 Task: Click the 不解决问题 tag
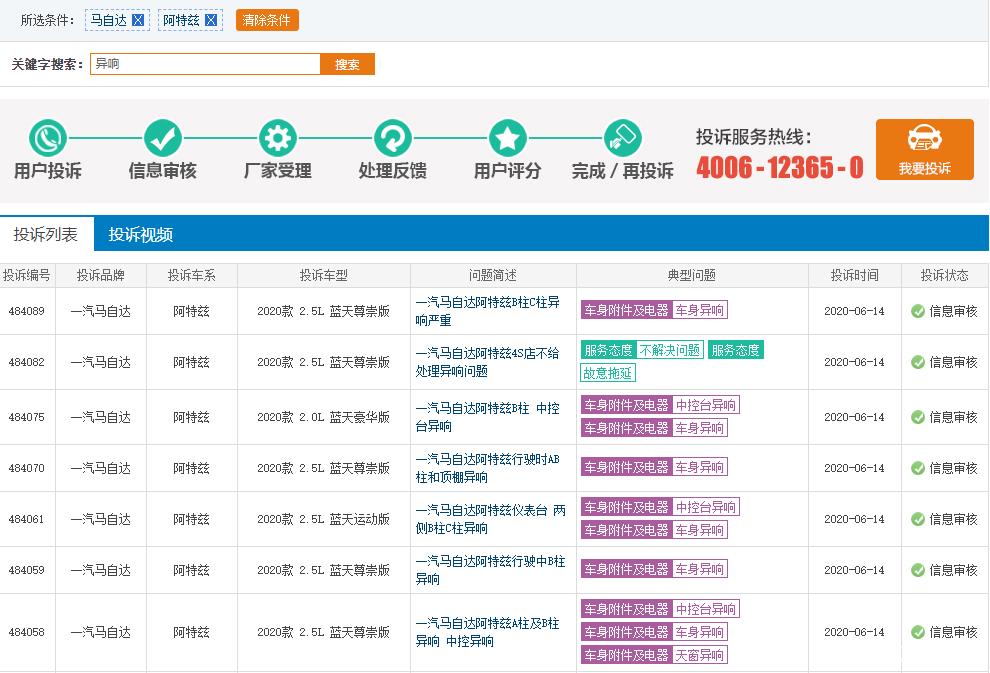670,350
